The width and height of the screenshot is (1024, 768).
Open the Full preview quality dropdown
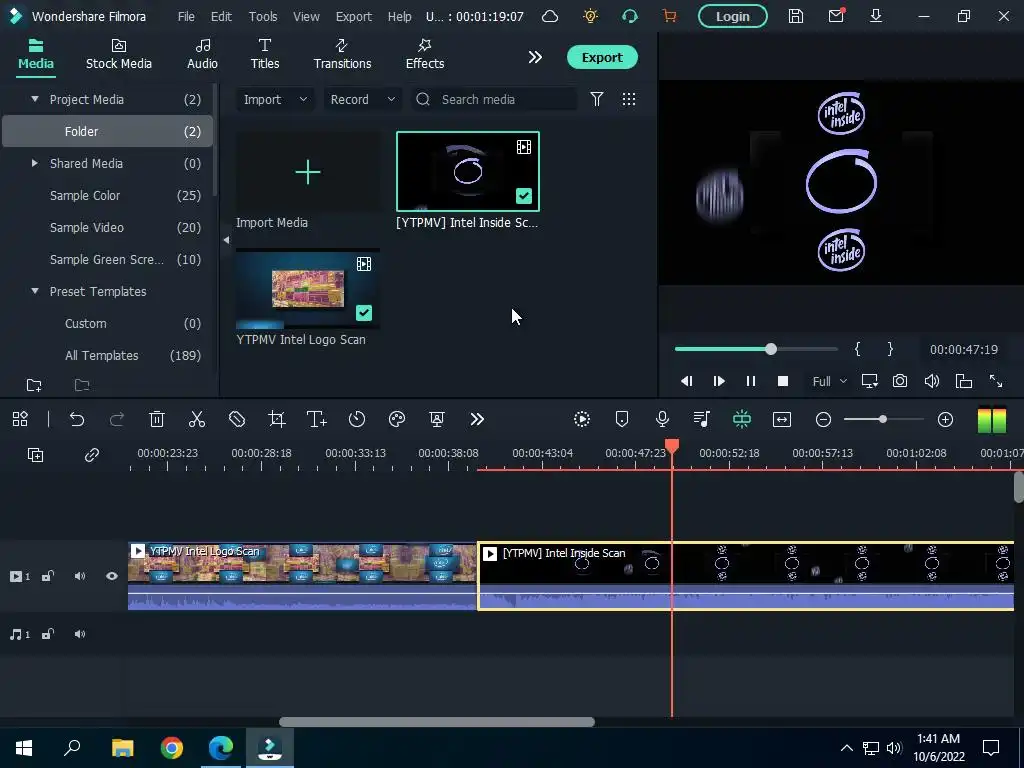pos(829,381)
